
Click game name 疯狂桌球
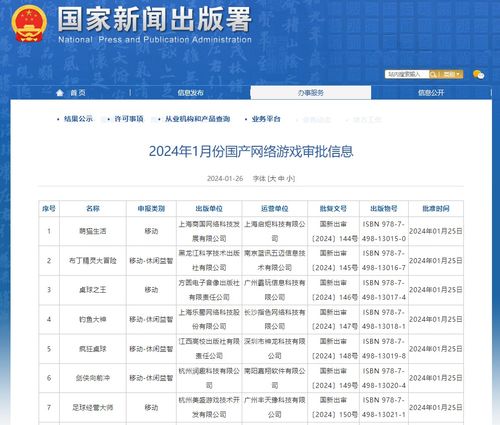pyautogui.click(x=93, y=349)
